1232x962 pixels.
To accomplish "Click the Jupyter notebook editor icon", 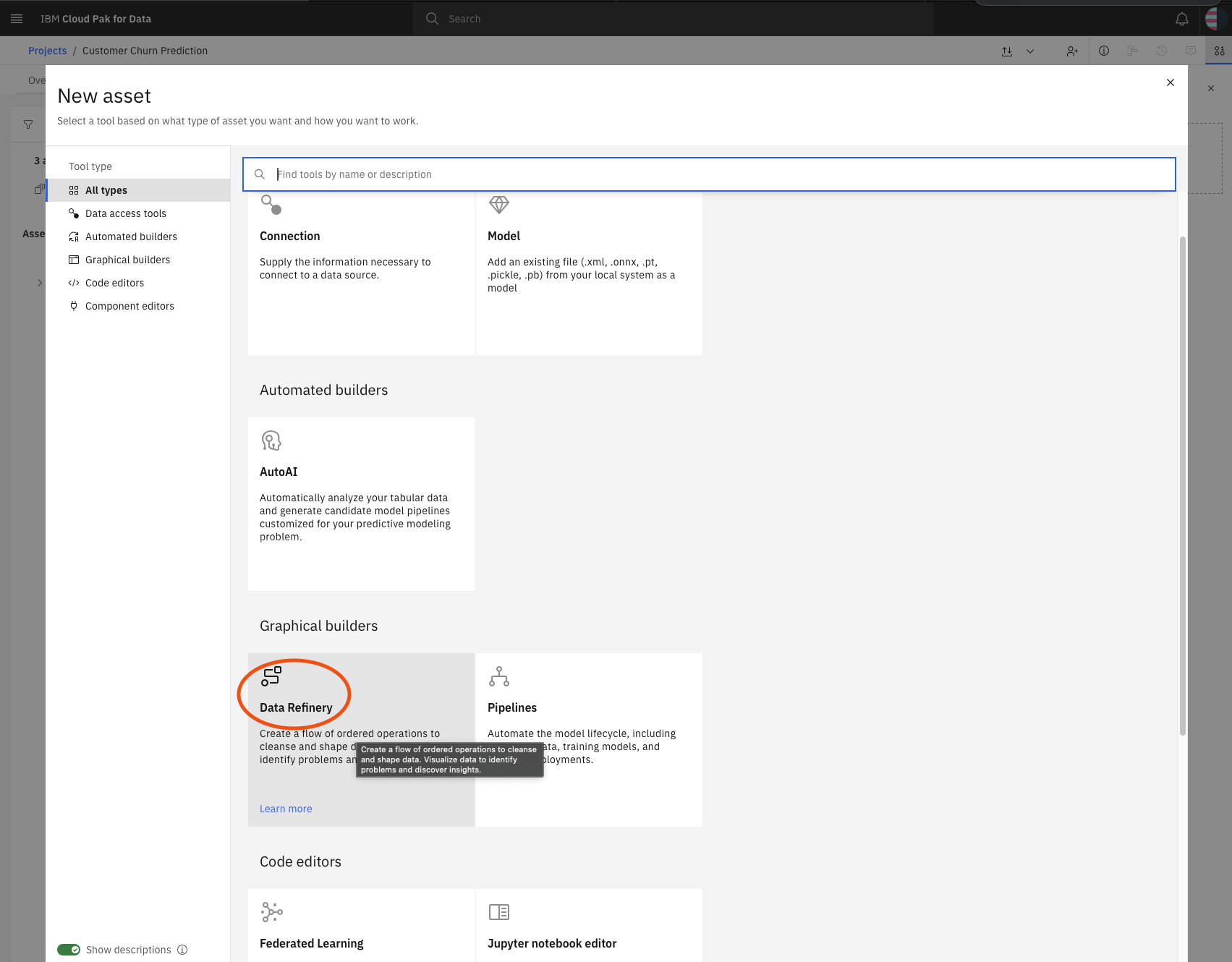I will pyautogui.click(x=499, y=912).
